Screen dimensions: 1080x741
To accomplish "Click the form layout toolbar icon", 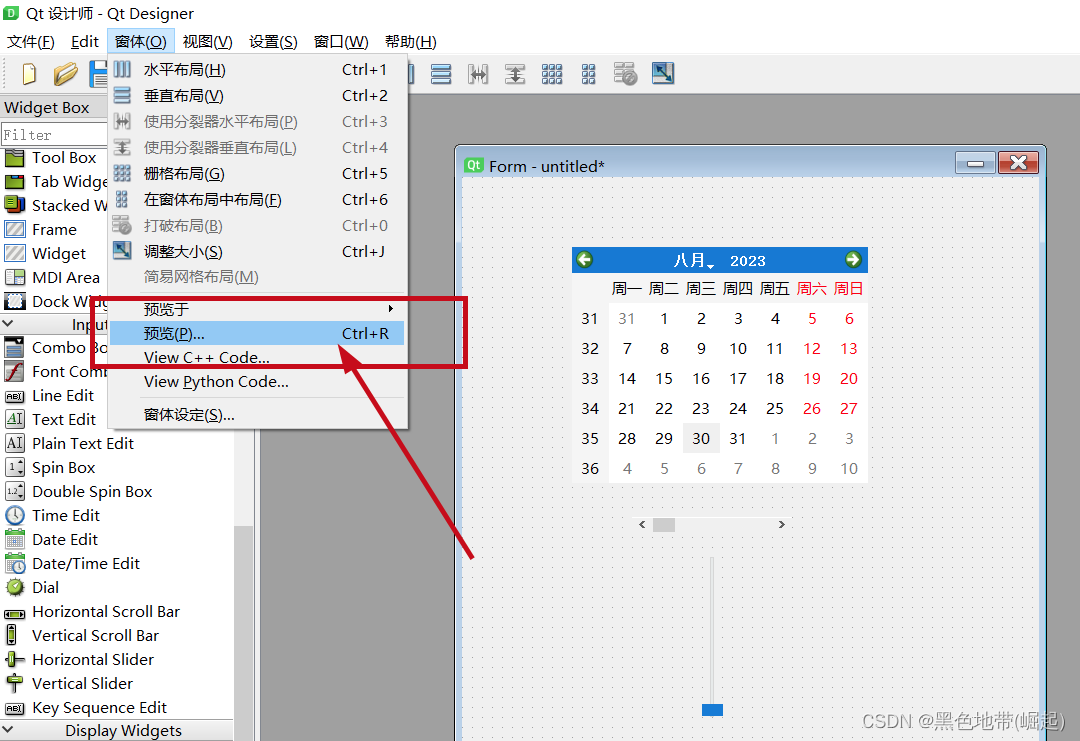I will click(x=588, y=74).
